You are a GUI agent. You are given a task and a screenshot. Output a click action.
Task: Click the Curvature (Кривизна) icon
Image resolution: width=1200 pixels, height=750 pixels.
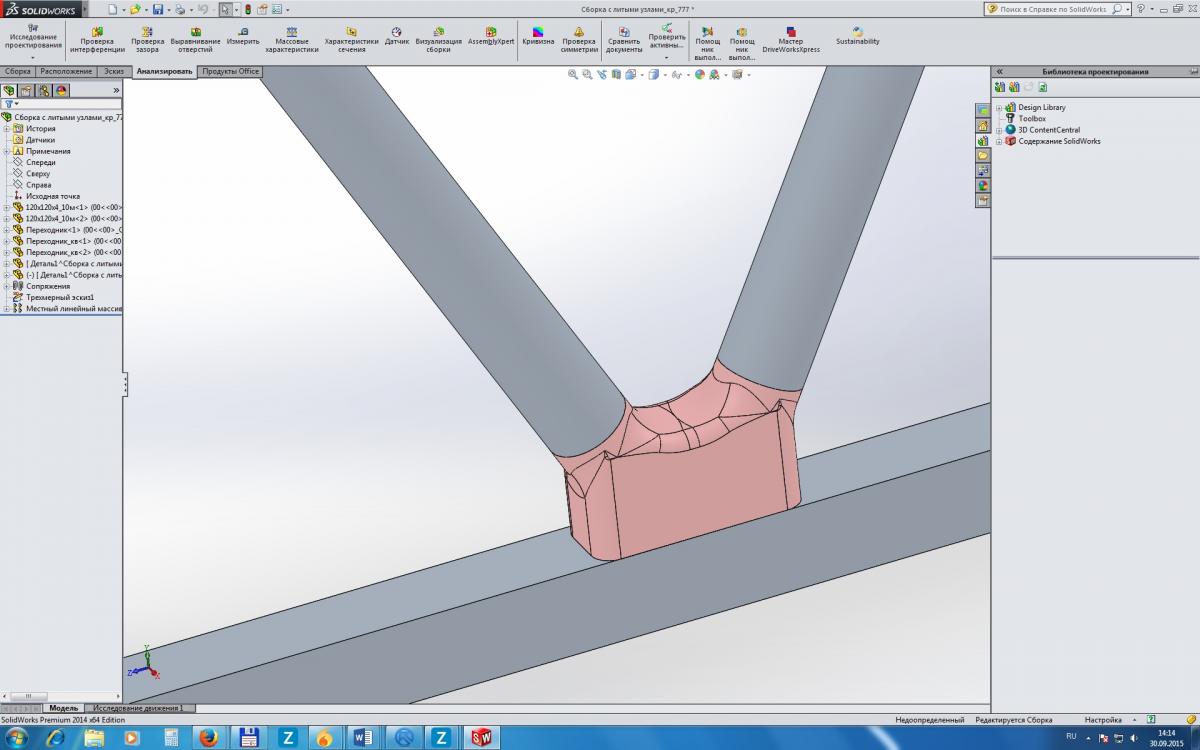point(537,37)
